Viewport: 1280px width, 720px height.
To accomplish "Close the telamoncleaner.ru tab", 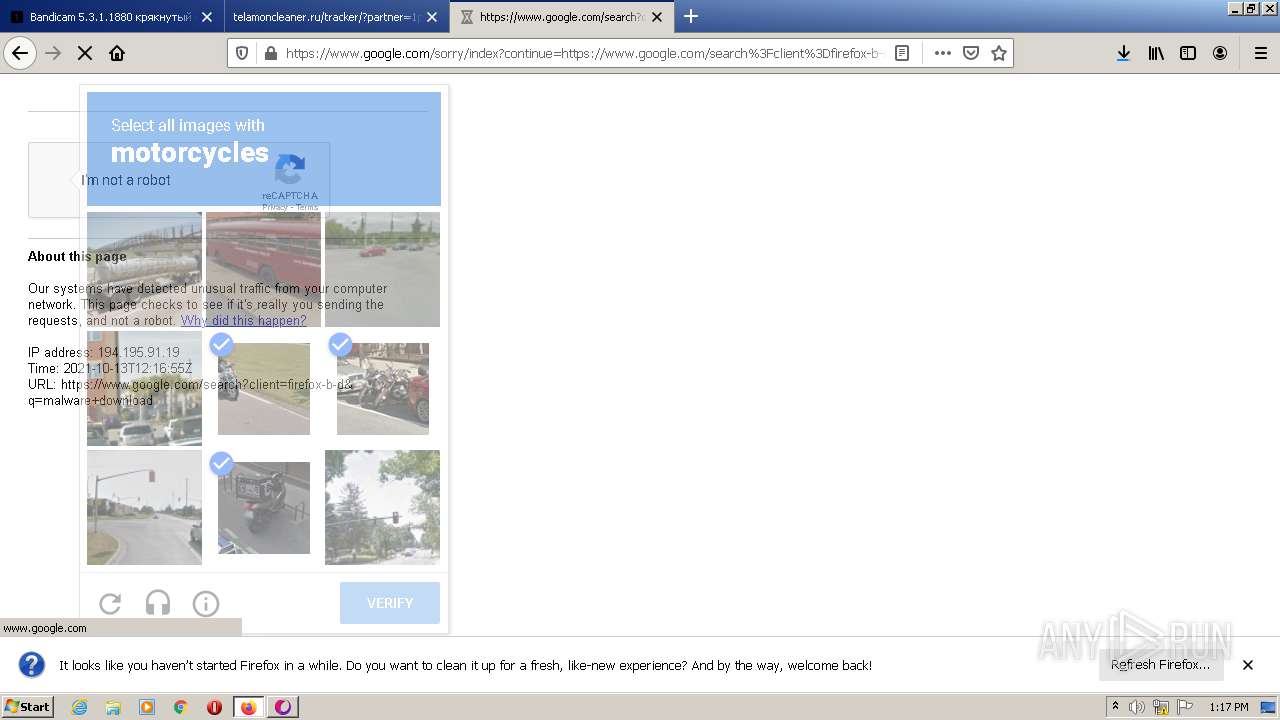I will pos(431,17).
